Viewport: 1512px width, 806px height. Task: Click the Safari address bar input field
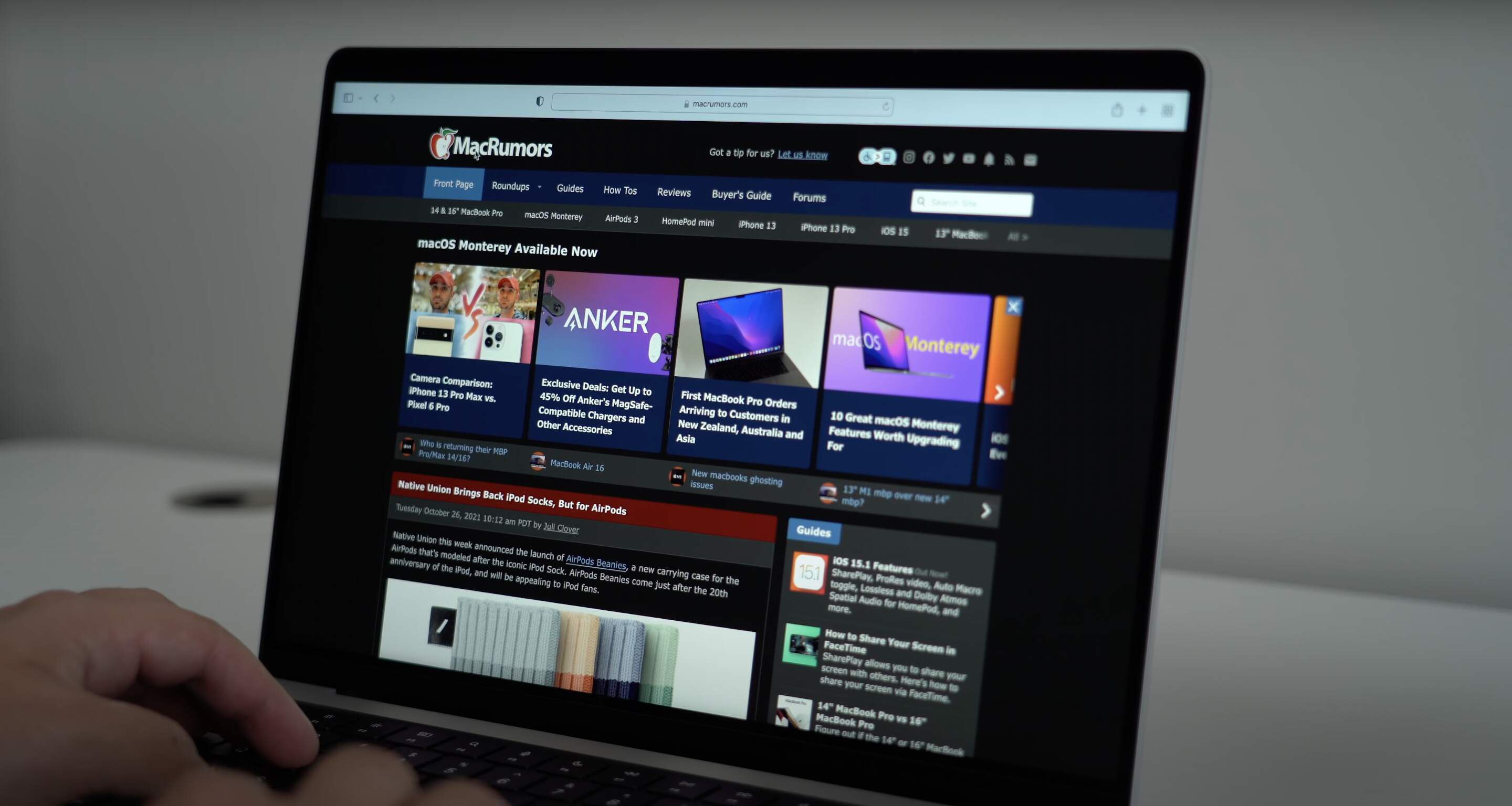716,104
